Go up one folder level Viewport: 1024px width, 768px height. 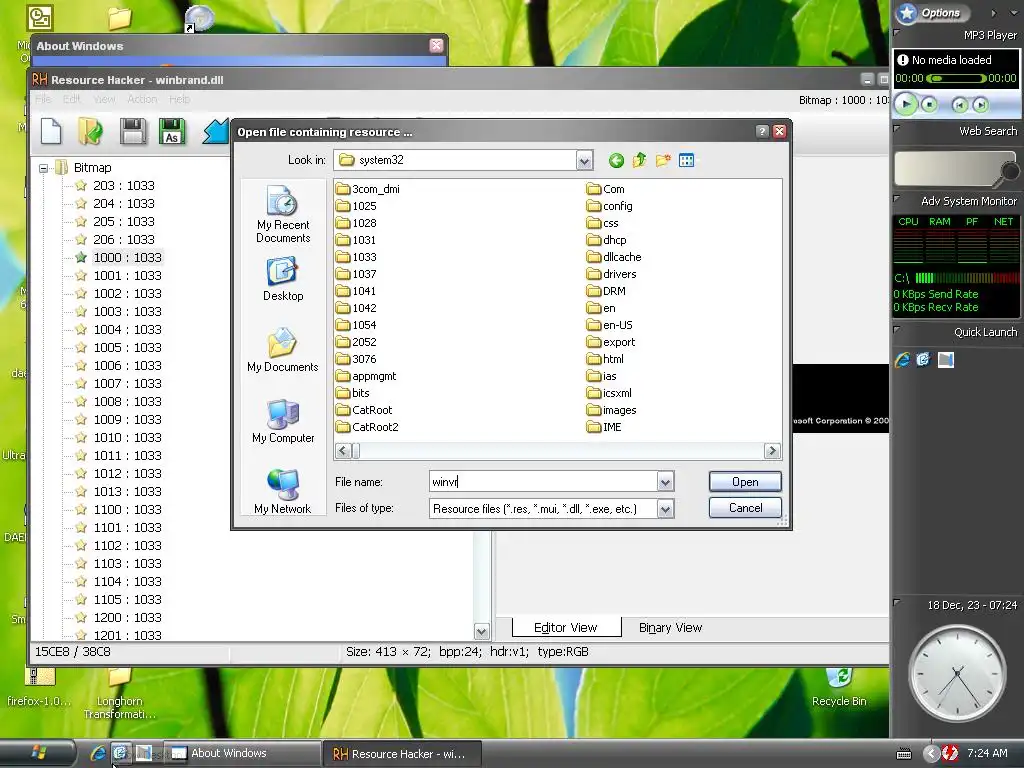click(x=639, y=160)
